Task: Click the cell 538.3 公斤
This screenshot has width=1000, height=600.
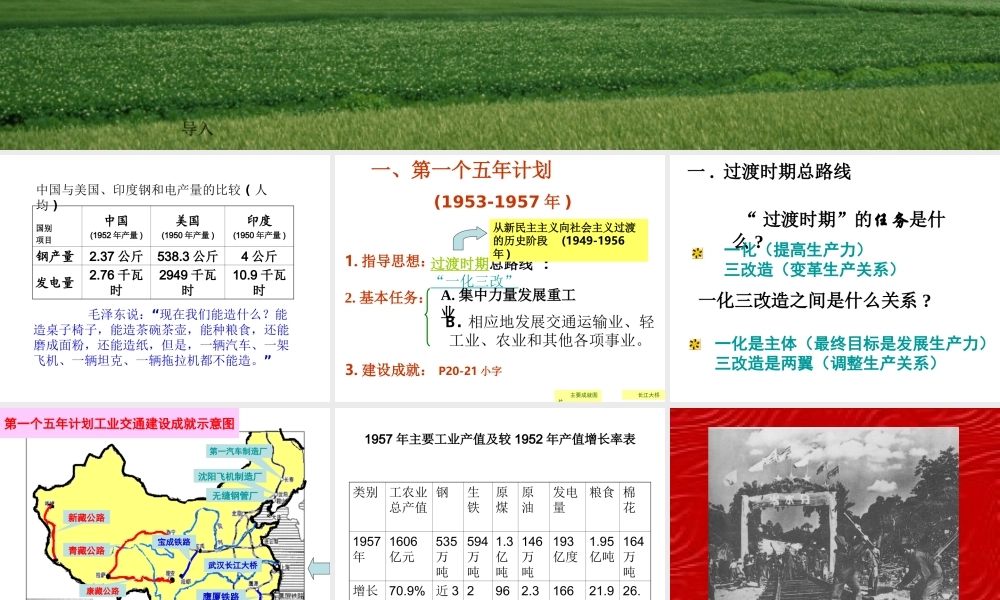Action: click(x=188, y=256)
